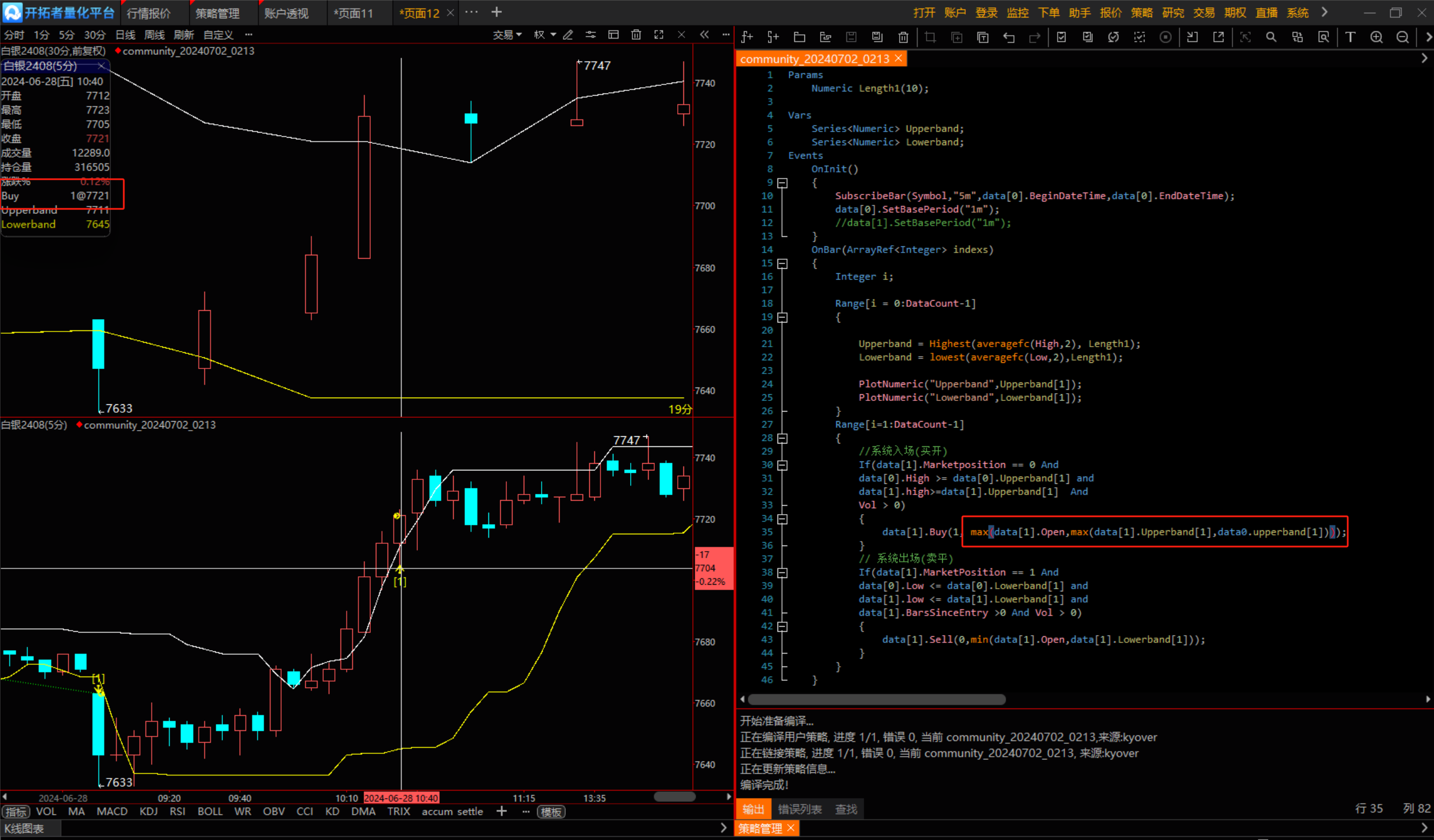Redo the edit with right arrow icon
Viewport: 1434px width, 840px height.
[x=1035, y=37]
